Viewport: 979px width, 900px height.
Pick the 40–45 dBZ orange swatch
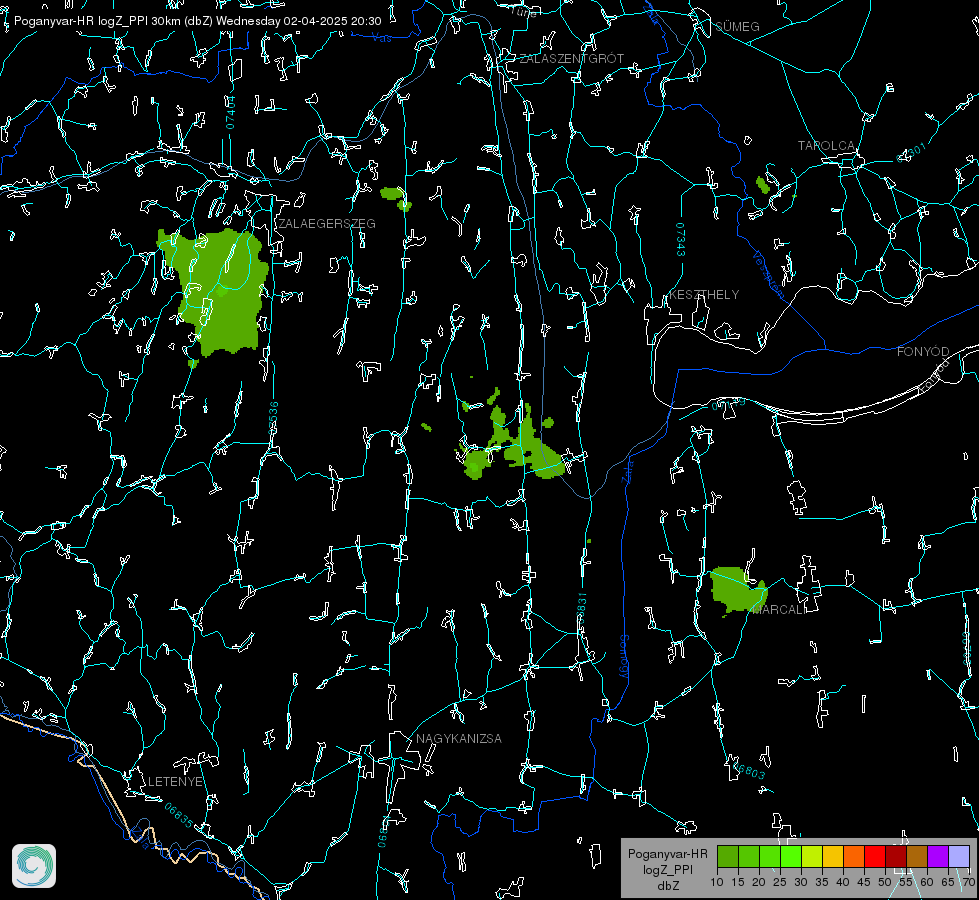854,857
